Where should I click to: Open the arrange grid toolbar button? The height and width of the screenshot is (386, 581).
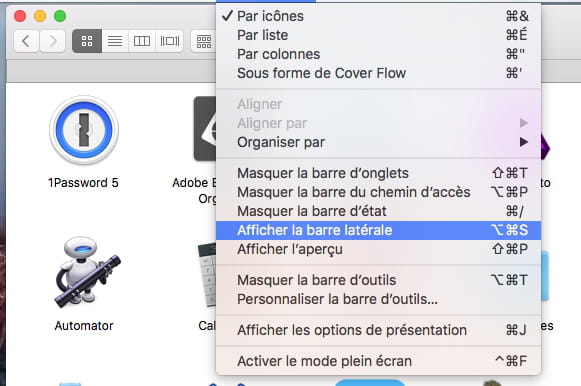[x=203, y=41]
